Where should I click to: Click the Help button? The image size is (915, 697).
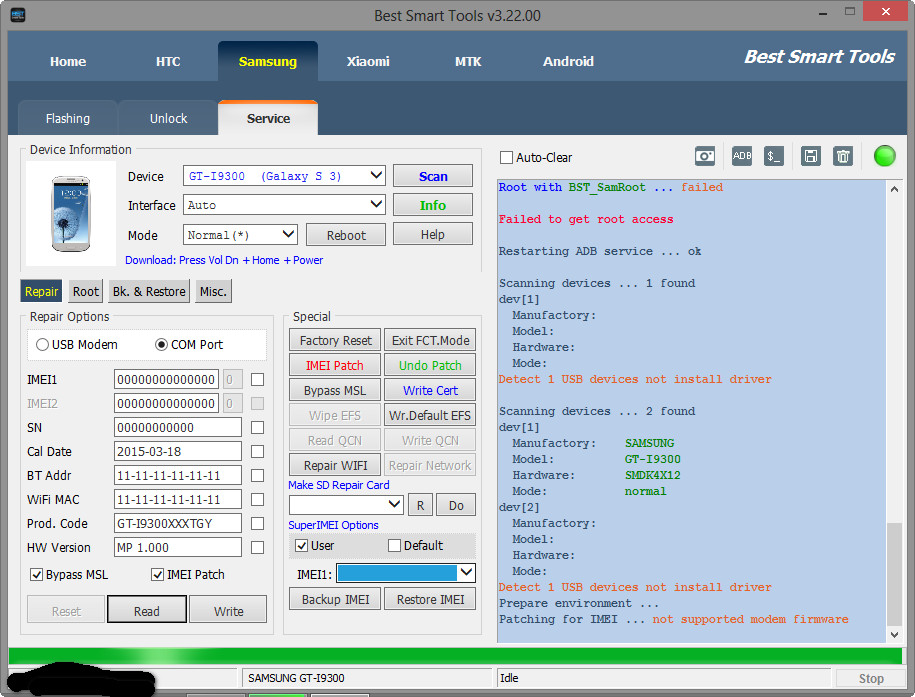432,235
